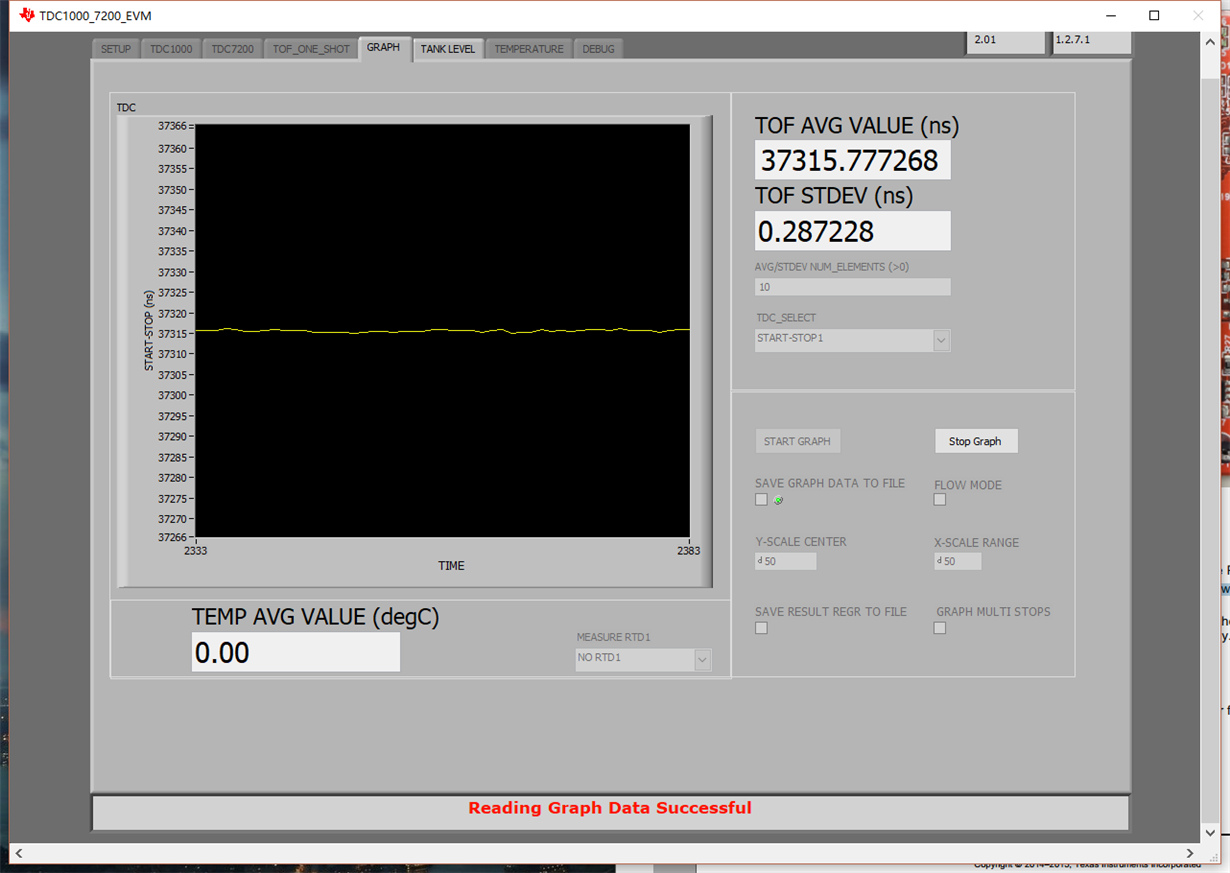Open the TDC7200 tab
The height and width of the screenshot is (873, 1230).
pyautogui.click(x=234, y=49)
